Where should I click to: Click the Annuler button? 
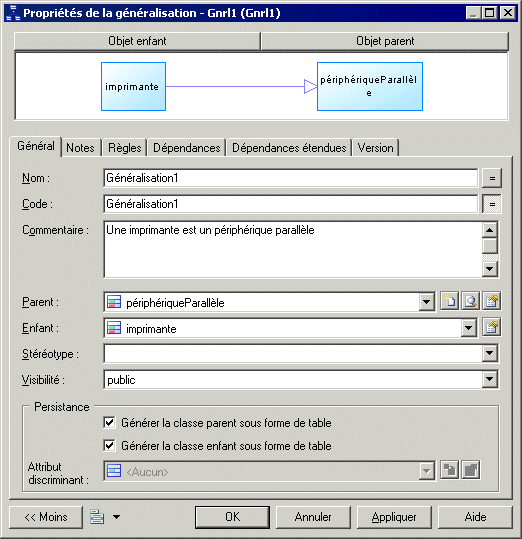click(313, 517)
